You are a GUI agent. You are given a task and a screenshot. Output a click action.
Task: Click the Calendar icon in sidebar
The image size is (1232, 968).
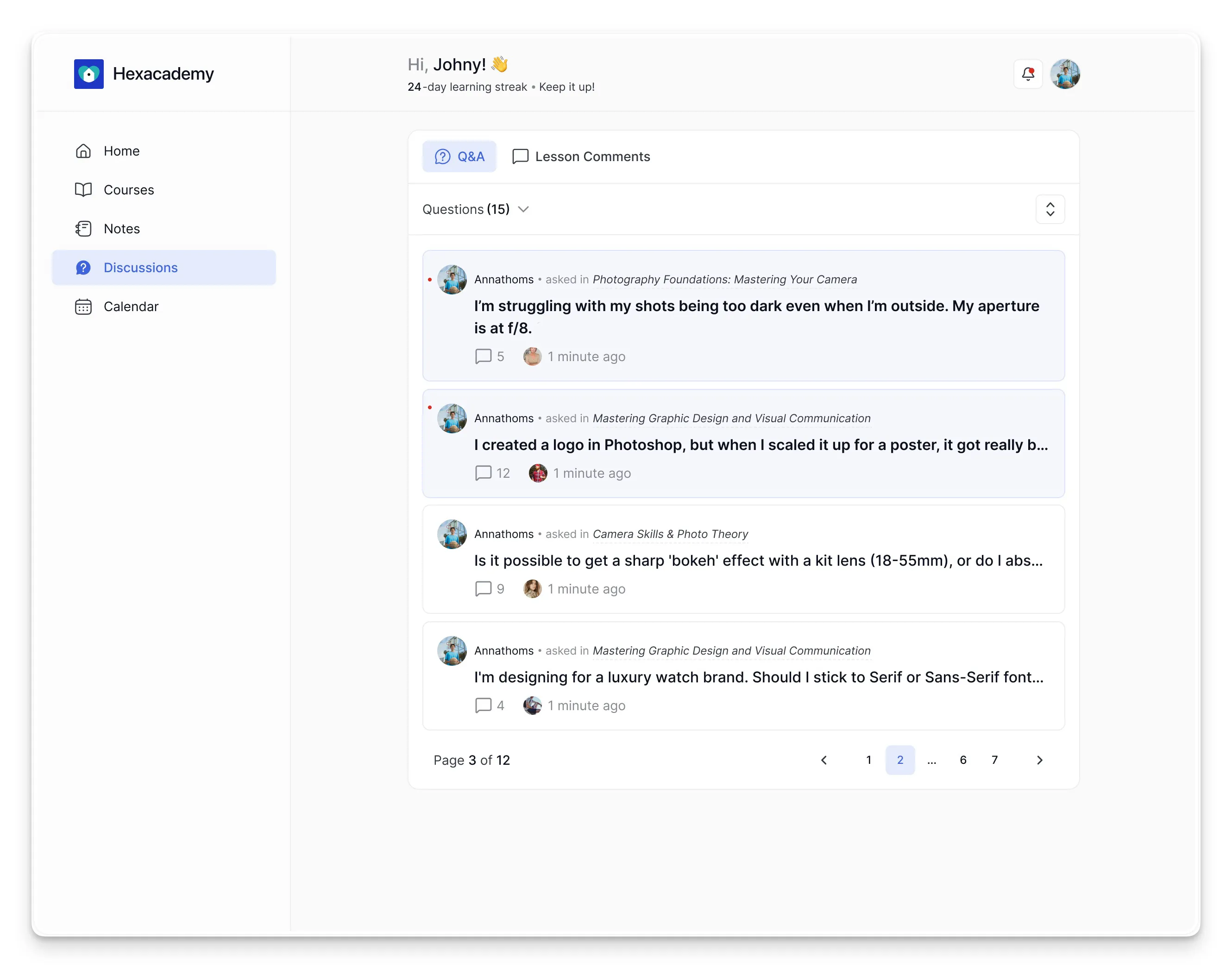tap(83, 306)
